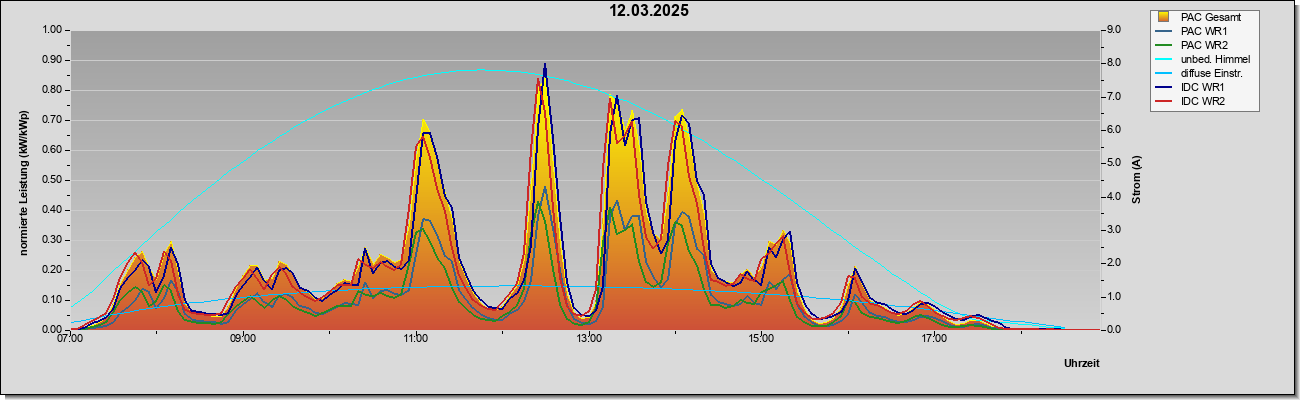Click the Strom (A) axis title
This screenshot has height=400, width=1300.
coord(1137,180)
